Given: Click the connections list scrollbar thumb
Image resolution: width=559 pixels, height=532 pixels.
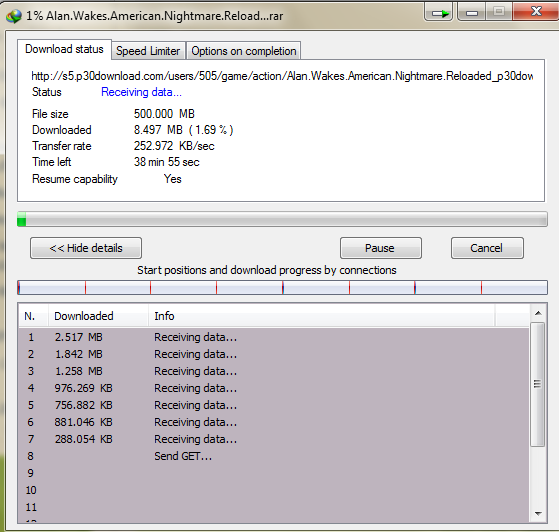Looking at the screenshot, I should pos(538,384).
